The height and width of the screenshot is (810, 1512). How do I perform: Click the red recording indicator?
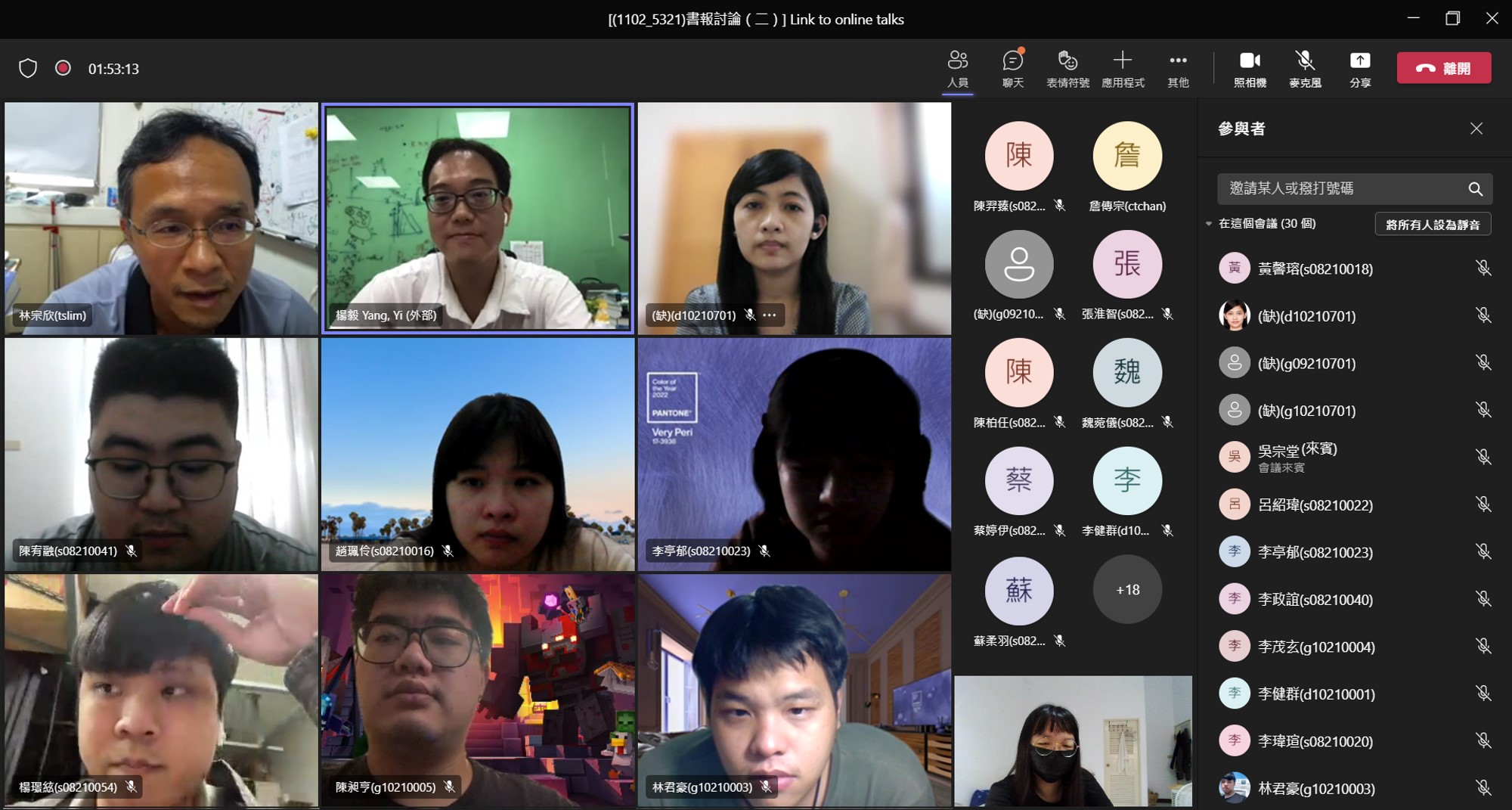(x=64, y=69)
